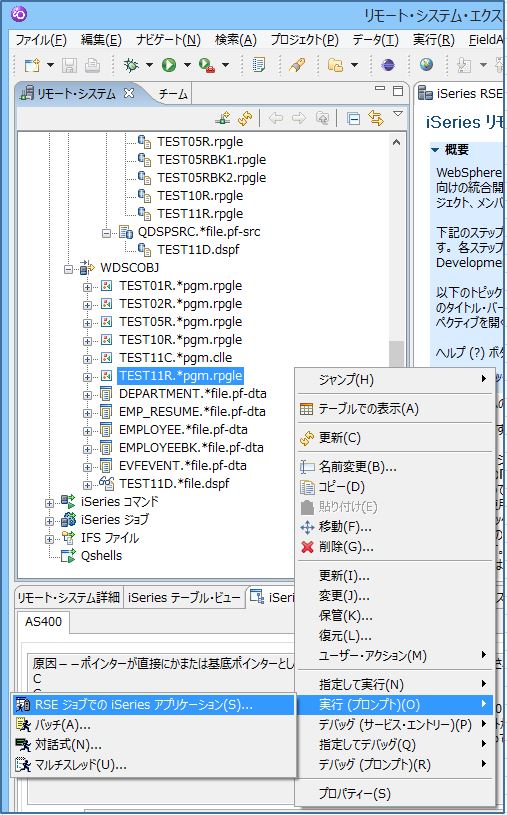Switch to the チーム tab
507x815 pixels.
(173, 94)
